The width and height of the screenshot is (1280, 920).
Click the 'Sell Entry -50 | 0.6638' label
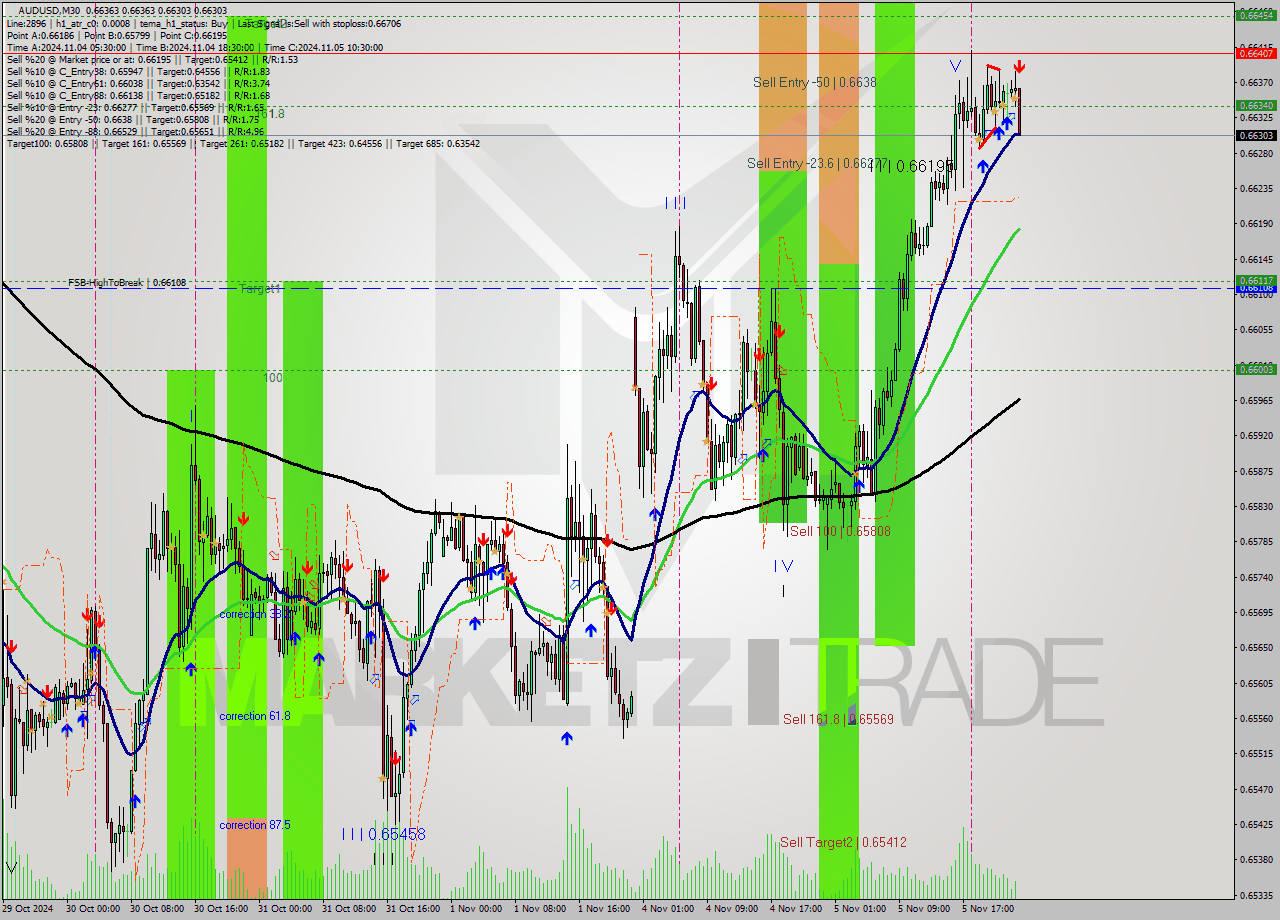[815, 82]
